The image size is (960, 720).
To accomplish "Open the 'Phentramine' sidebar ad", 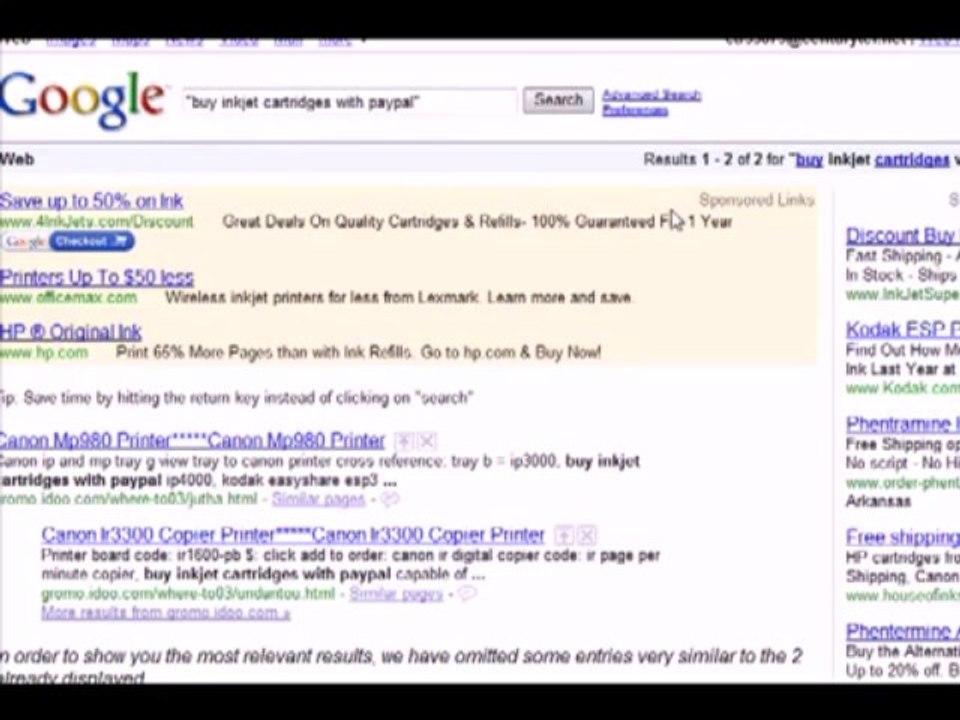I will click(x=903, y=424).
